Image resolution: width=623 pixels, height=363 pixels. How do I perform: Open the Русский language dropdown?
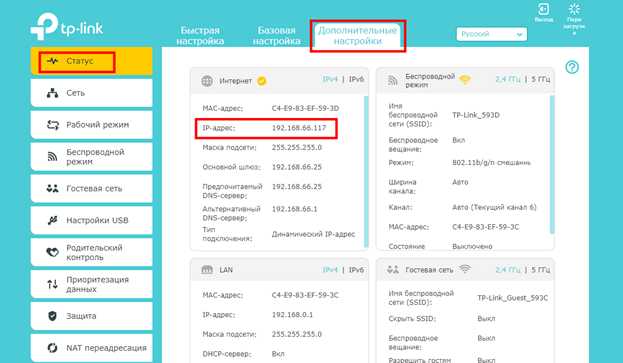491,34
